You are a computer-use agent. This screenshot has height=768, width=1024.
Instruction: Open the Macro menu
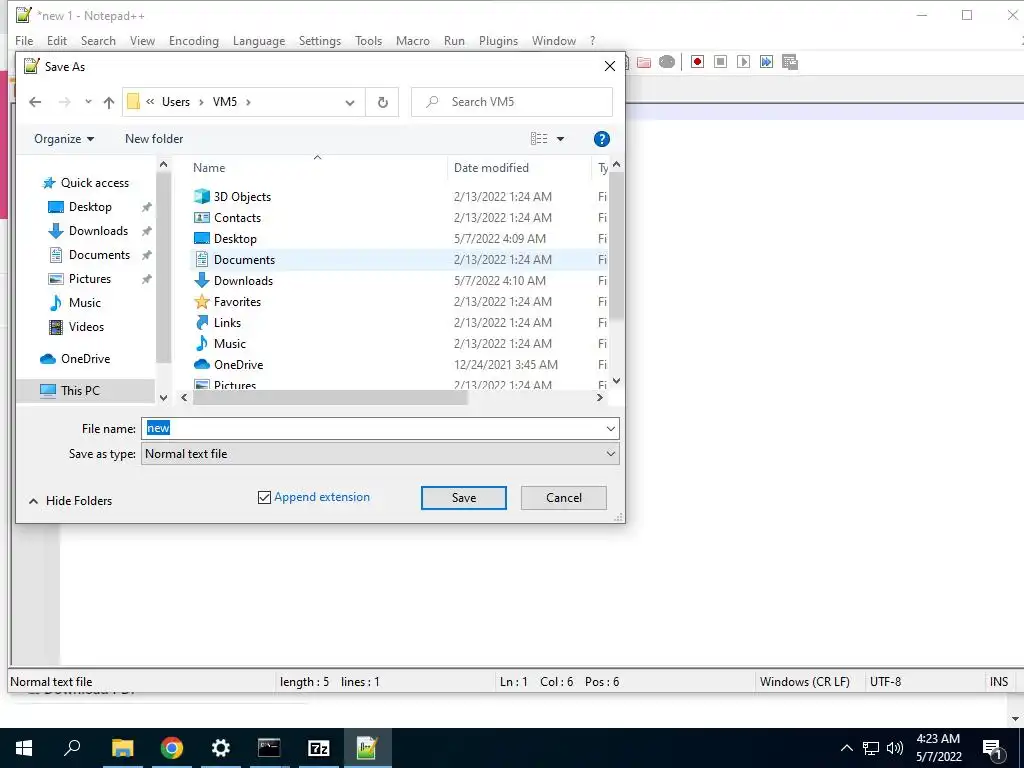click(413, 40)
